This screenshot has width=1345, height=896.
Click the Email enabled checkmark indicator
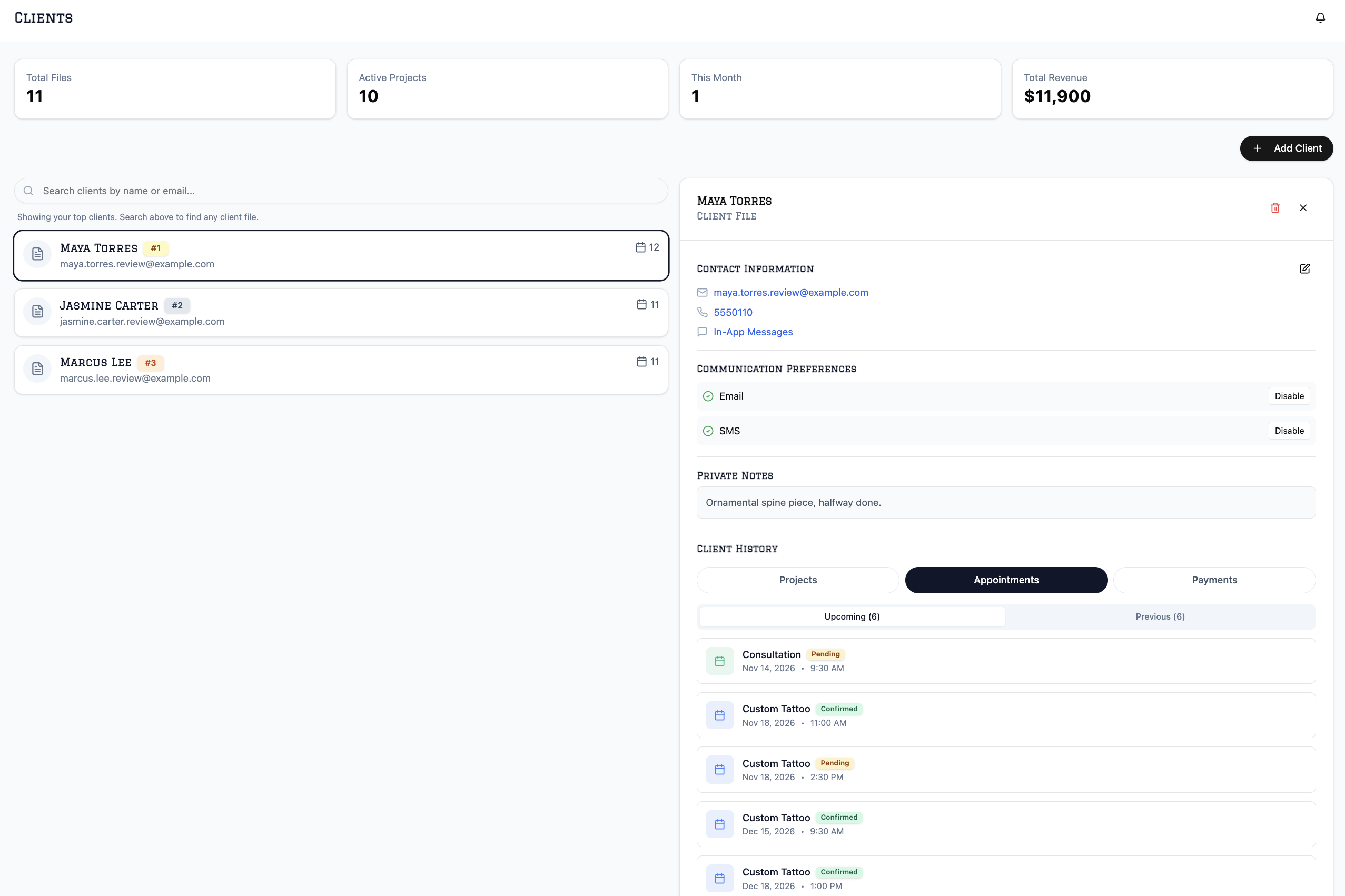pyautogui.click(x=708, y=396)
